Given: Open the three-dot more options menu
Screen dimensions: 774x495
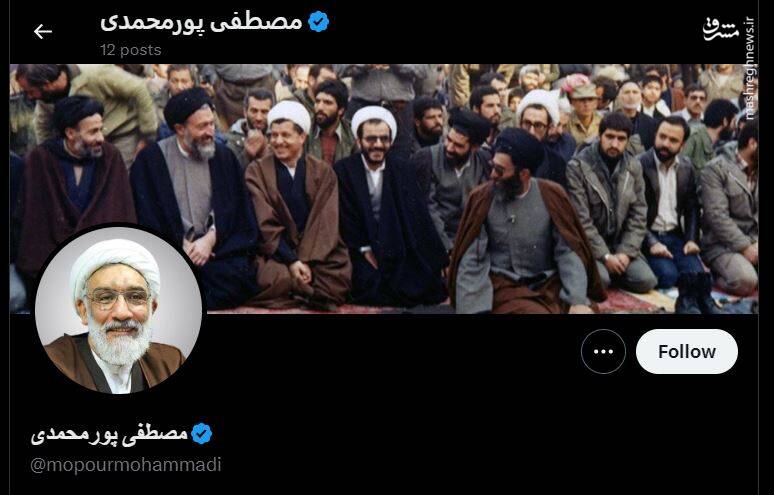Looking at the screenshot, I should tap(603, 351).
